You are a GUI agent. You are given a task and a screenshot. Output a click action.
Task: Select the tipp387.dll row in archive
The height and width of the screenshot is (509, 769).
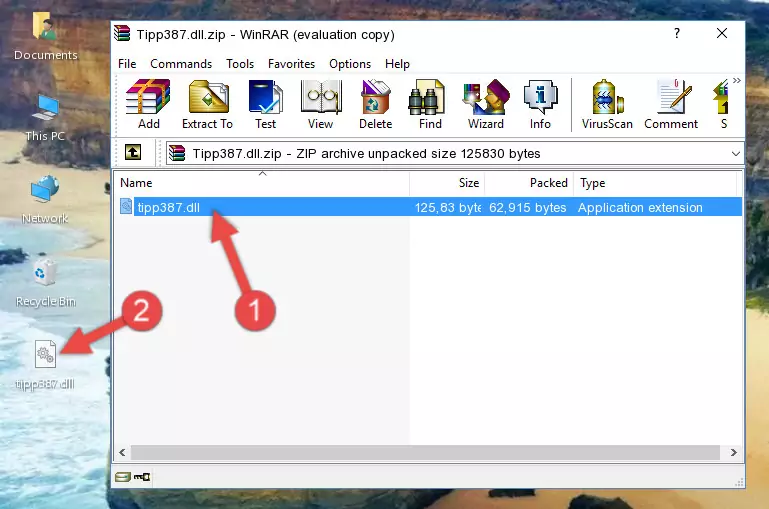pos(429,207)
